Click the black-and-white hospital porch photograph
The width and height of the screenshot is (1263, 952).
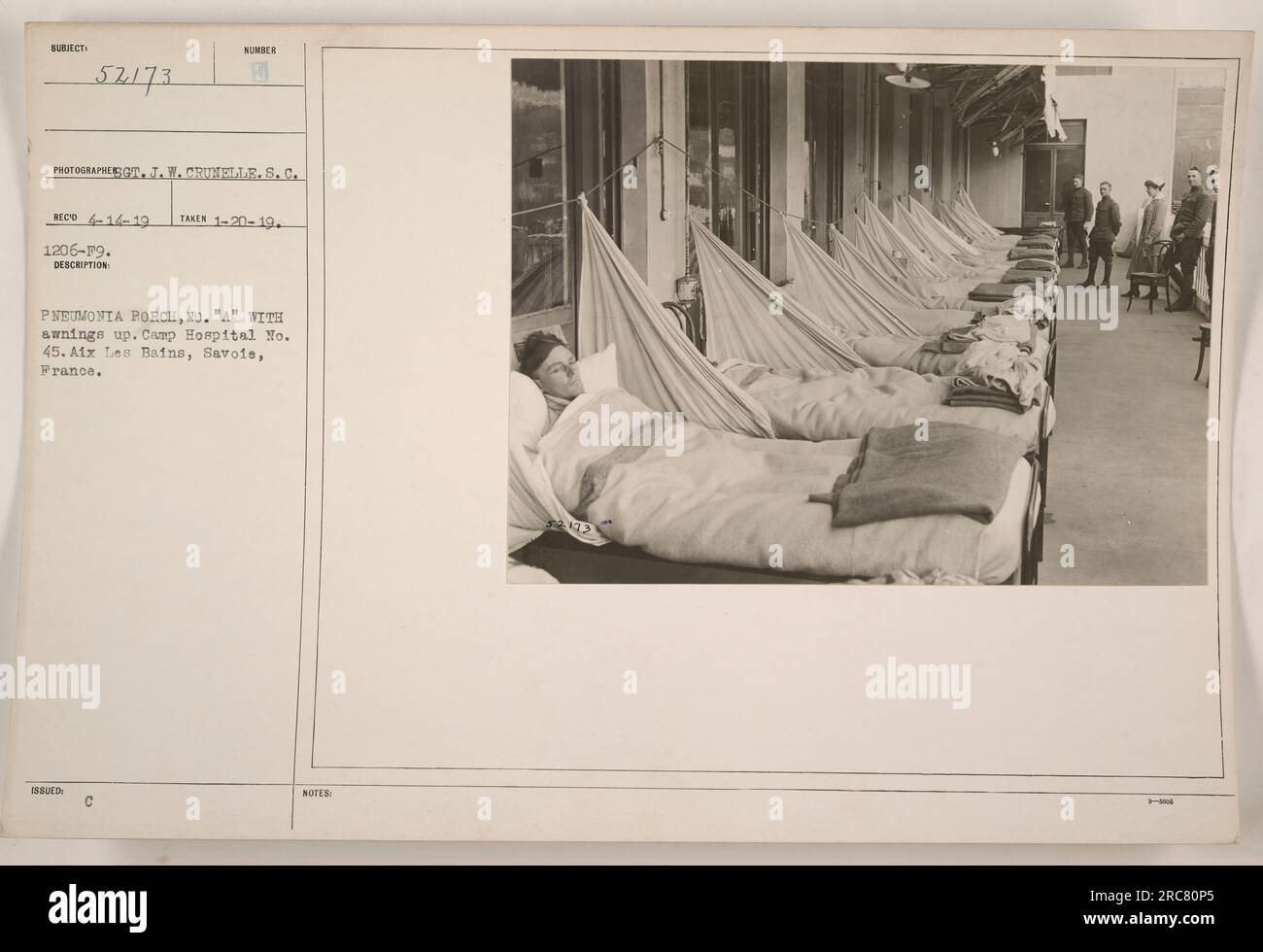pyautogui.click(x=866, y=322)
